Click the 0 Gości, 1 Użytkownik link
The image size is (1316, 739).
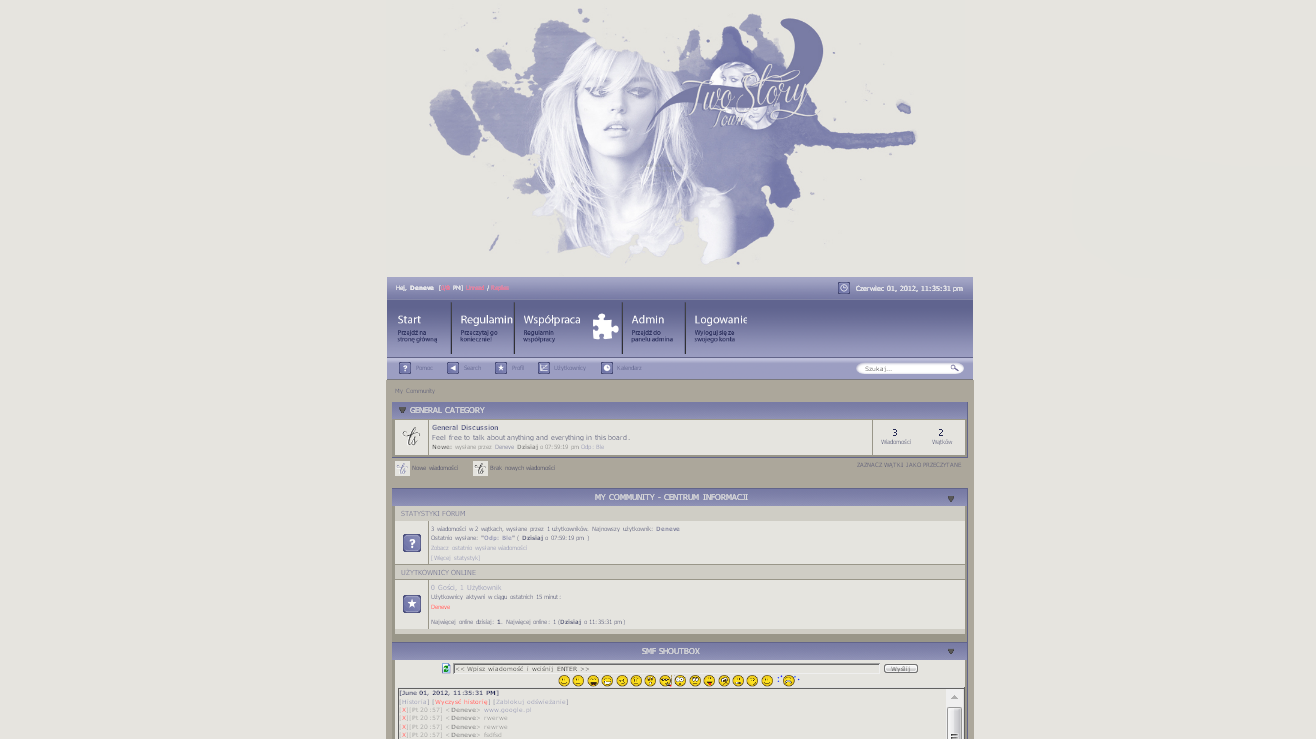466,587
